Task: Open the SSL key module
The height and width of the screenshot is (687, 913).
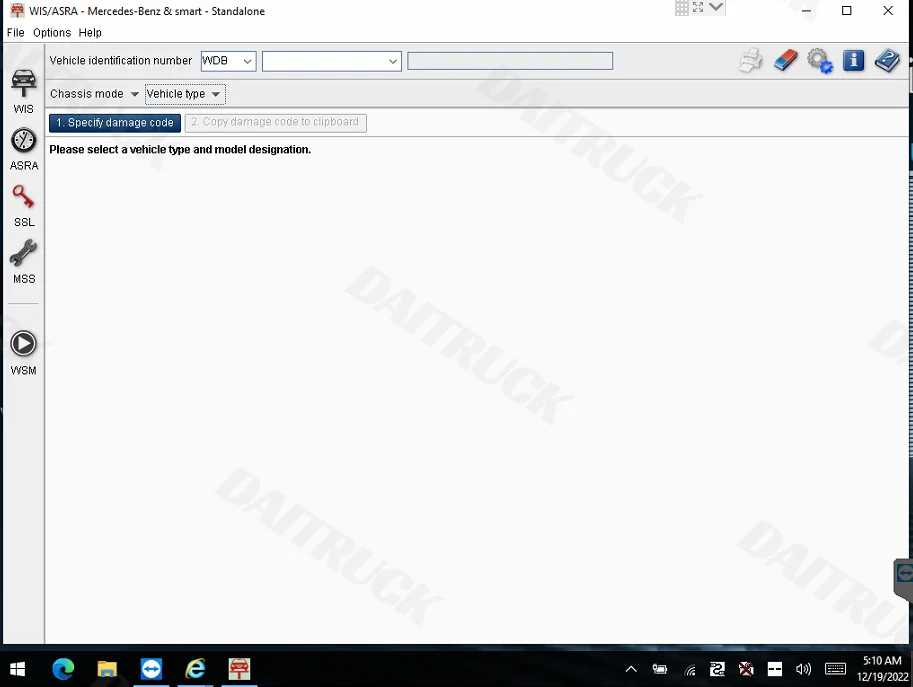Action: coord(23,206)
